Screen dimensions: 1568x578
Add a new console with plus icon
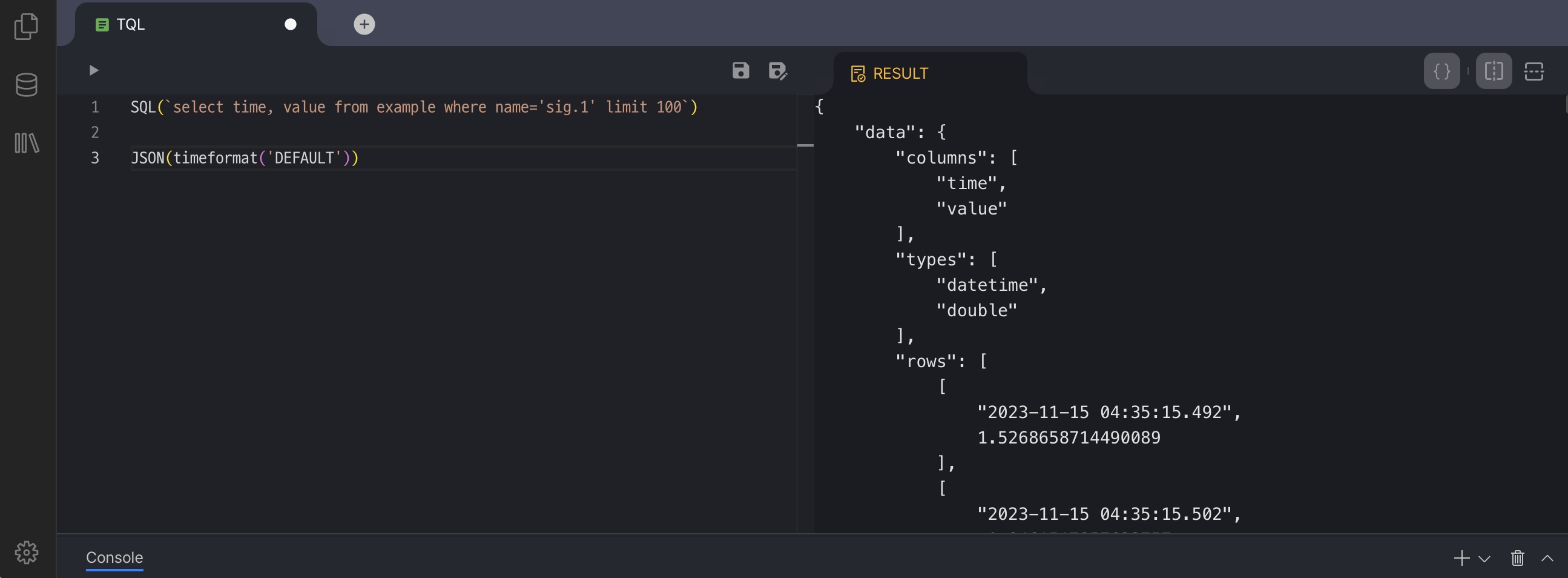pyautogui.click(x=1461, y=558)
